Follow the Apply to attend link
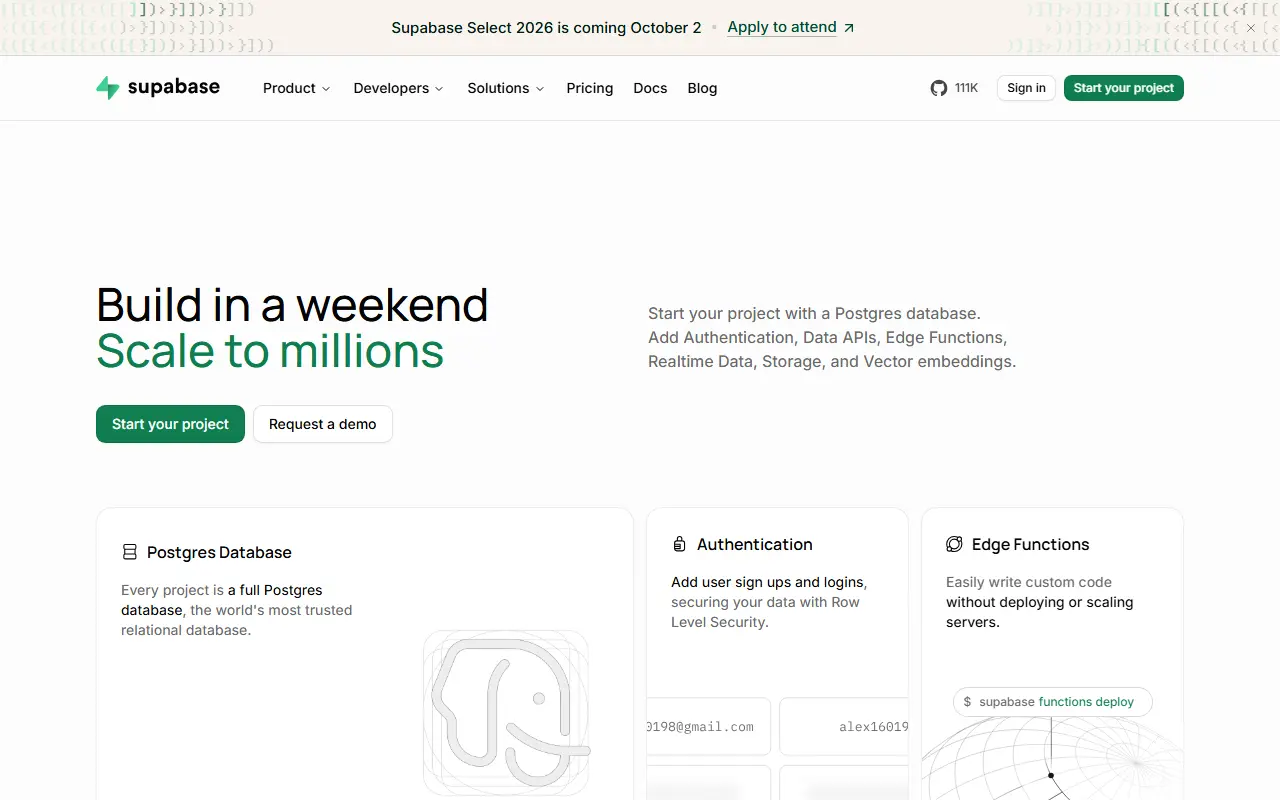 click(x=782, y=27)
